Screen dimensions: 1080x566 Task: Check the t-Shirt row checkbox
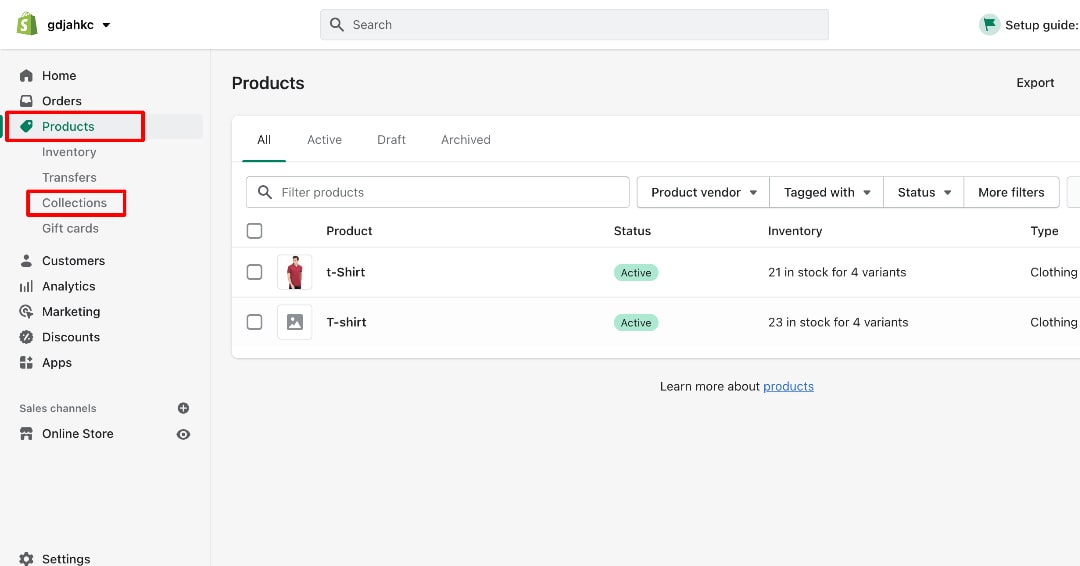254,272
